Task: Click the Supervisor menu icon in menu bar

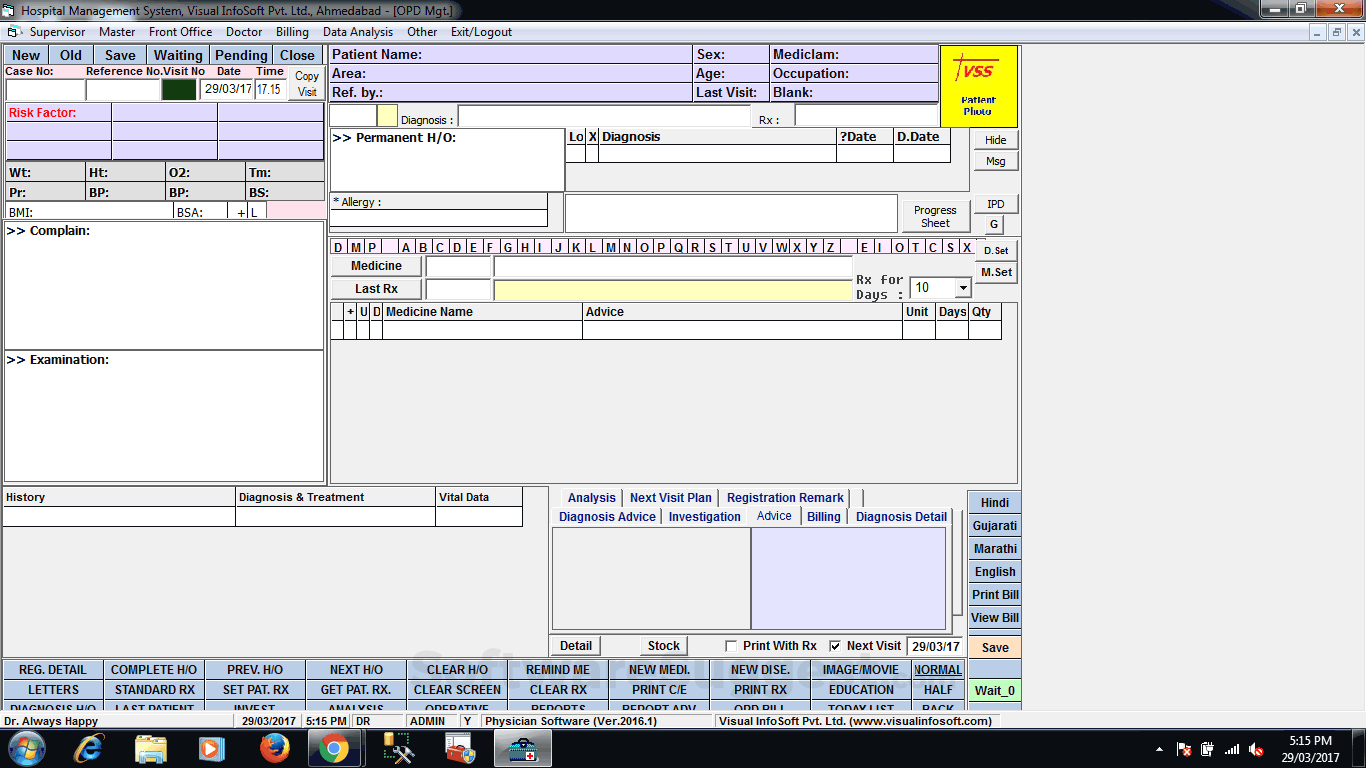Action: (14, 32)
